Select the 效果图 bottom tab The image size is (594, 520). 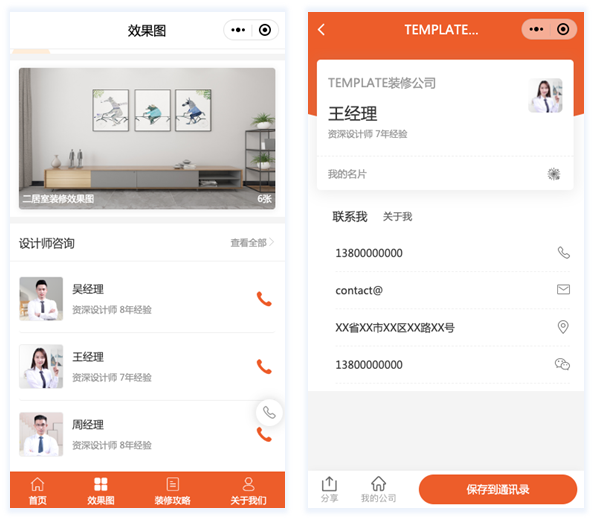point(101,491)
